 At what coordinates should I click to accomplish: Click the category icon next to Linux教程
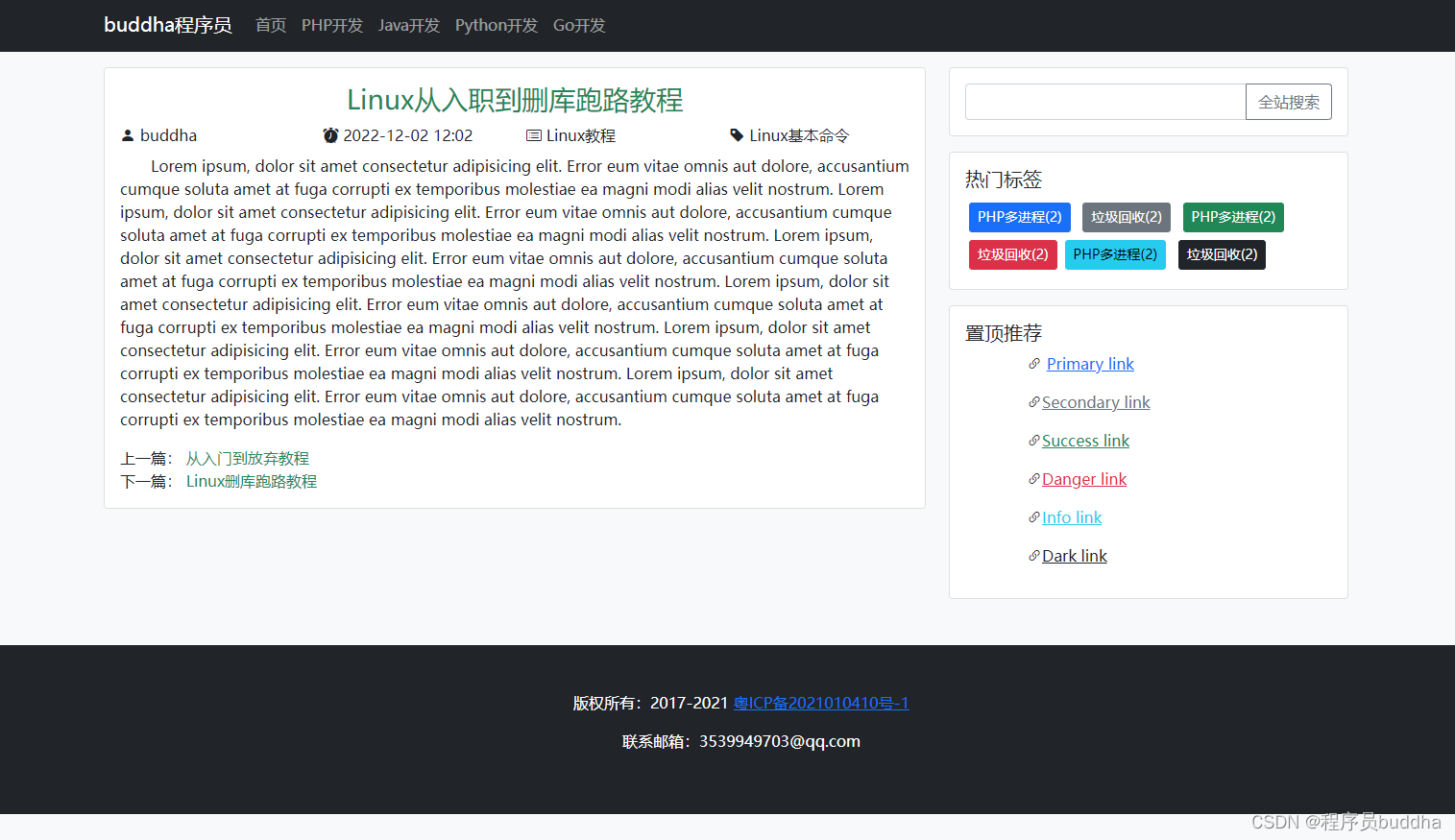534,135
